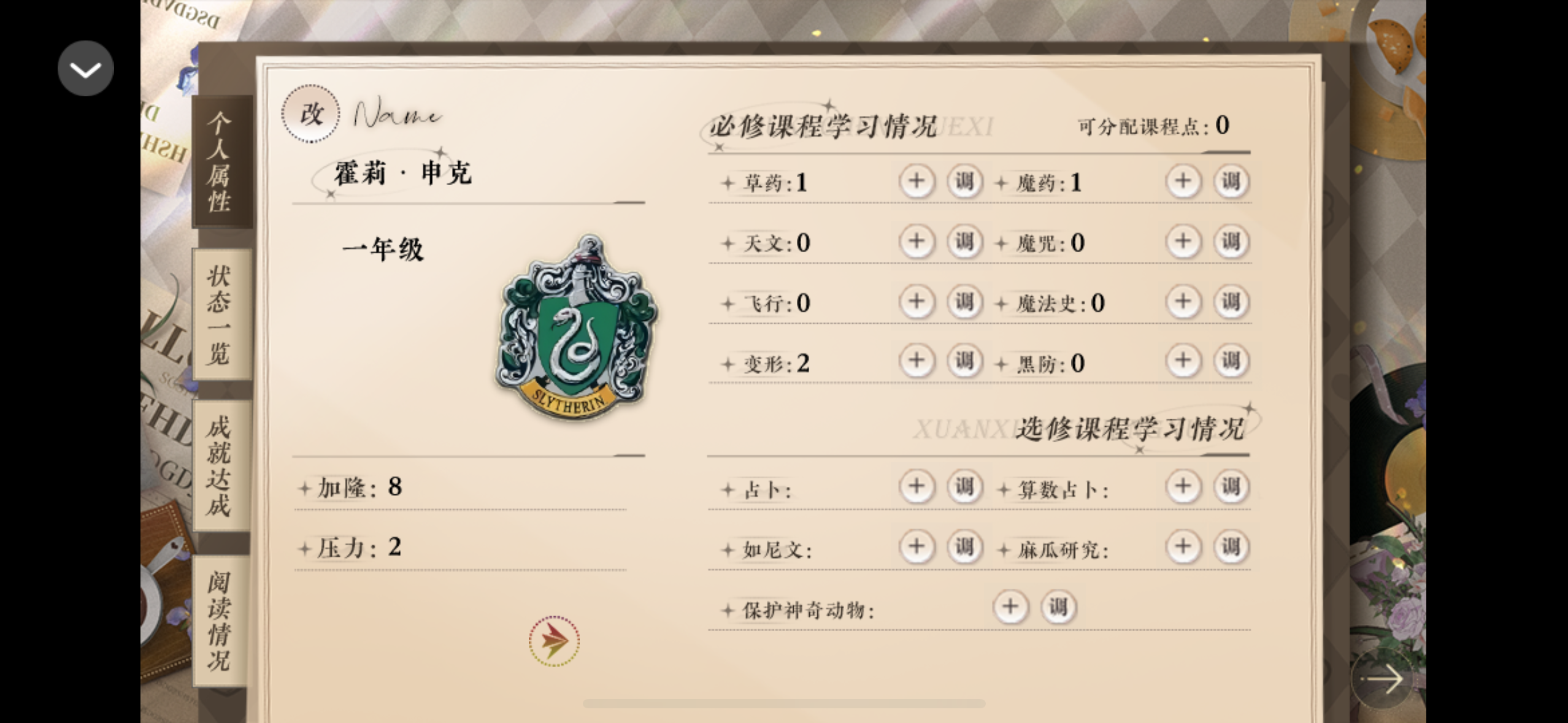Click the right arrow to go next
Viewport: 1568px width, 723px height.
(1381, 678)
